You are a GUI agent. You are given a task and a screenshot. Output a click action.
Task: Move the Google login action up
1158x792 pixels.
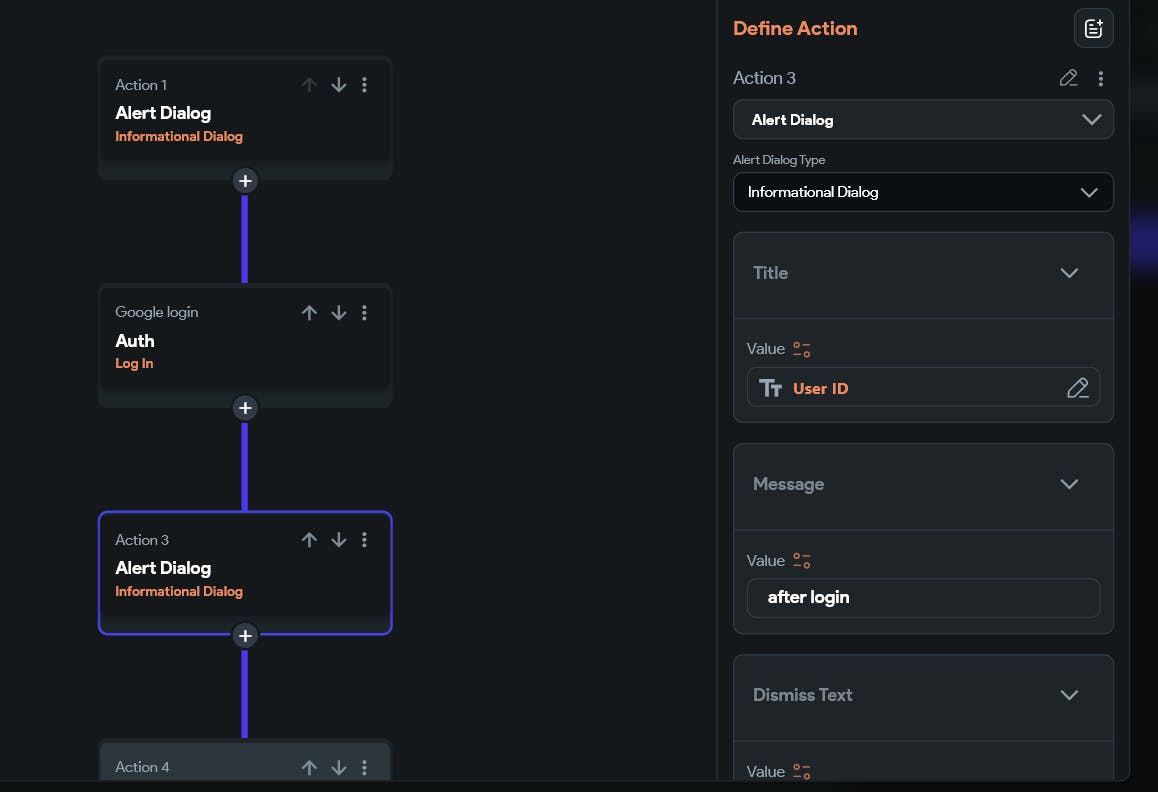[309, 313]
